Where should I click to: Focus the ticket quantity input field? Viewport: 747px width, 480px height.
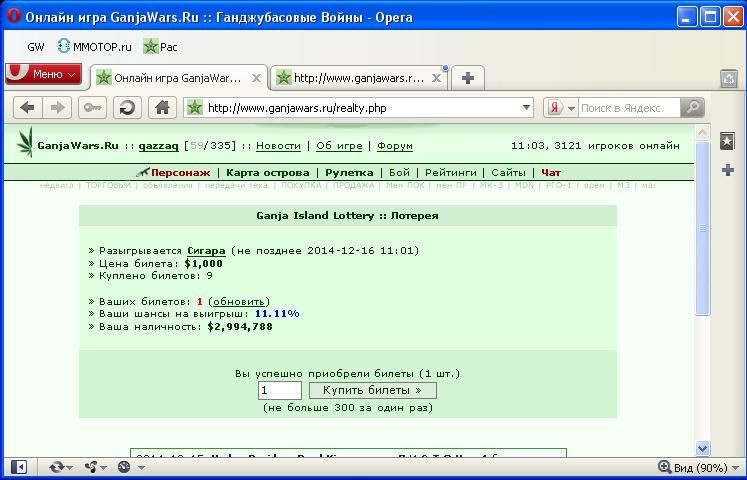click(x=280, y=390)
